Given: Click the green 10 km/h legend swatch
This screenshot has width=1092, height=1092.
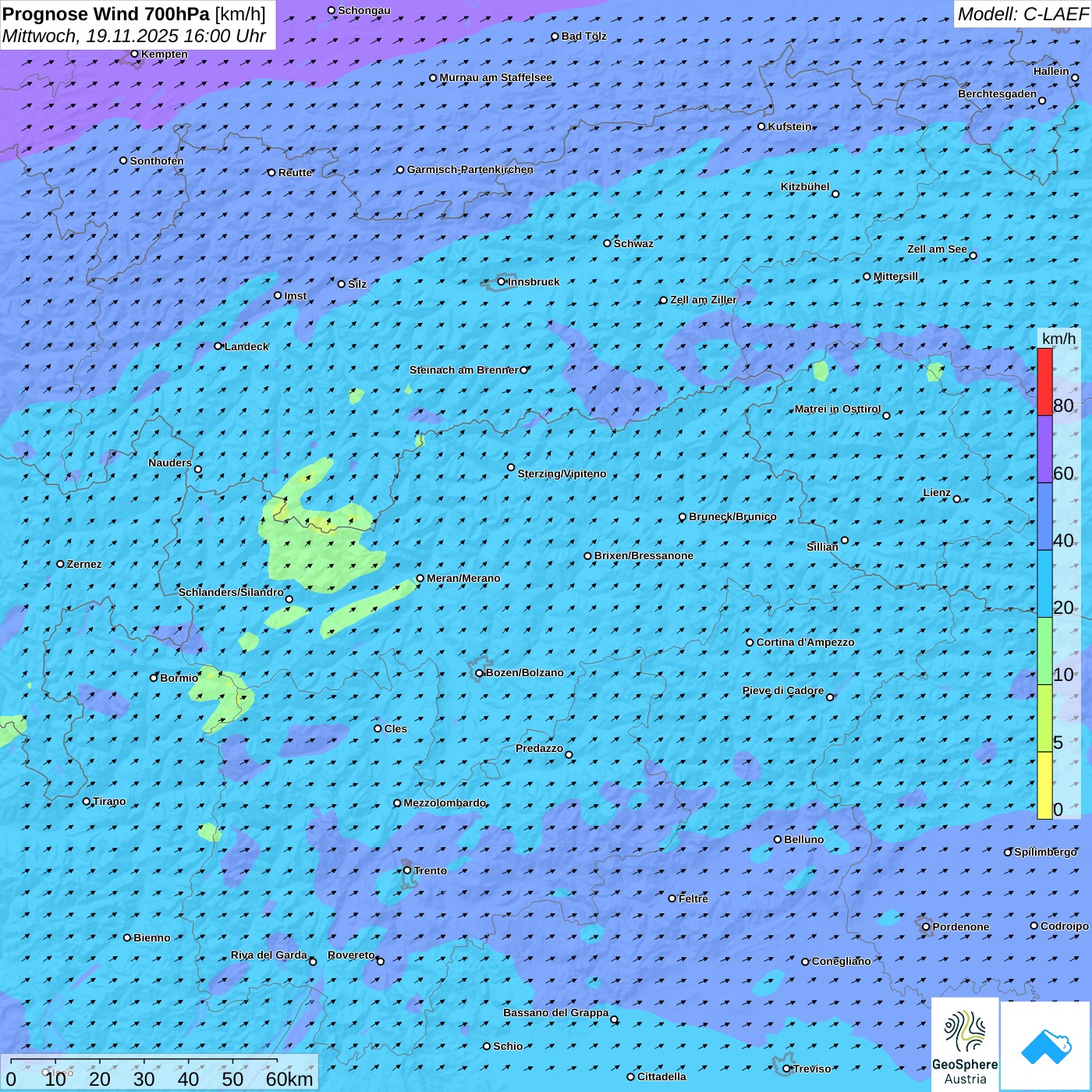Looking at the screenshot, I should pyautogui.click(x=1044, y=651).
